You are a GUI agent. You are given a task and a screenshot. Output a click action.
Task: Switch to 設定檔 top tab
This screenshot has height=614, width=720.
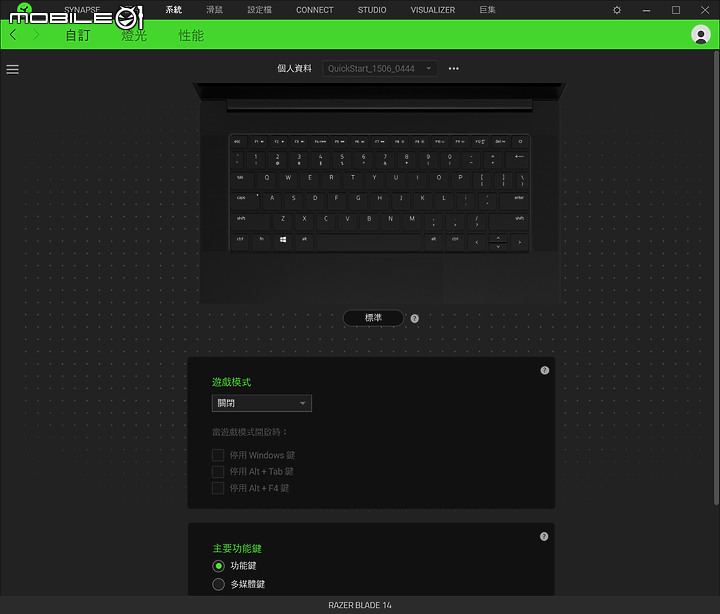(x=259, y=10)
